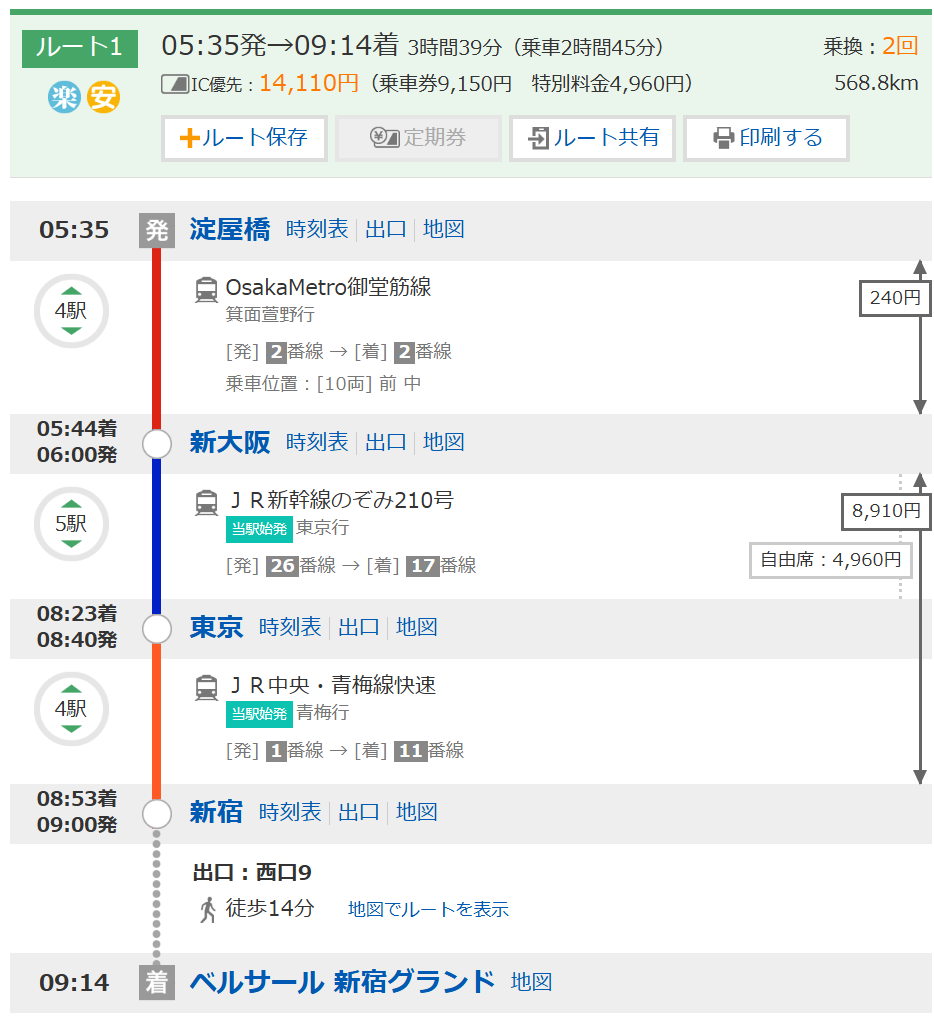Click the 発 departure marker at 淀屋橋

157,231
